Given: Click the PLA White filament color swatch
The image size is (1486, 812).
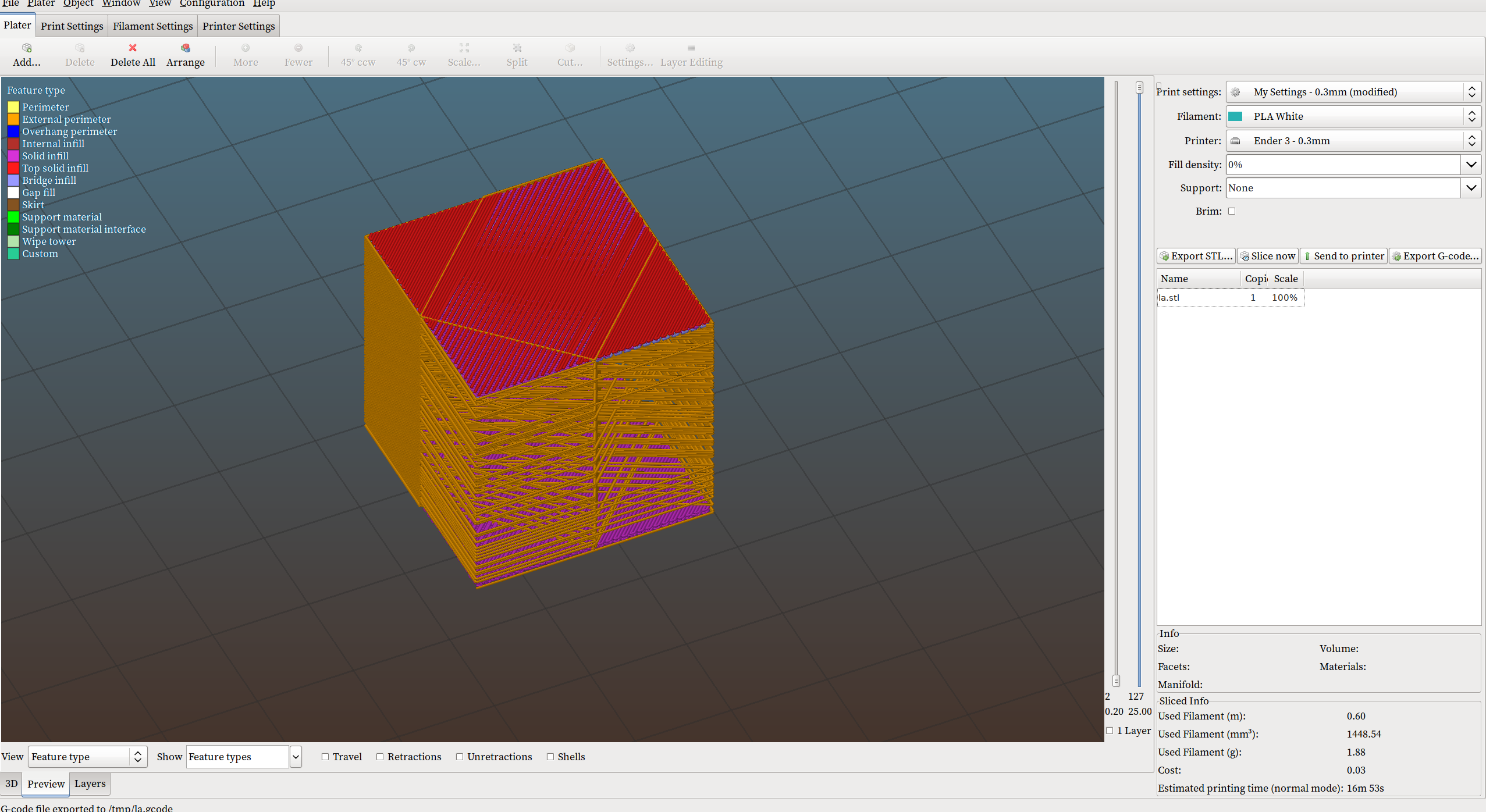Looking at the screenshot, I should pyautogui.click(x=1236, y=116).
